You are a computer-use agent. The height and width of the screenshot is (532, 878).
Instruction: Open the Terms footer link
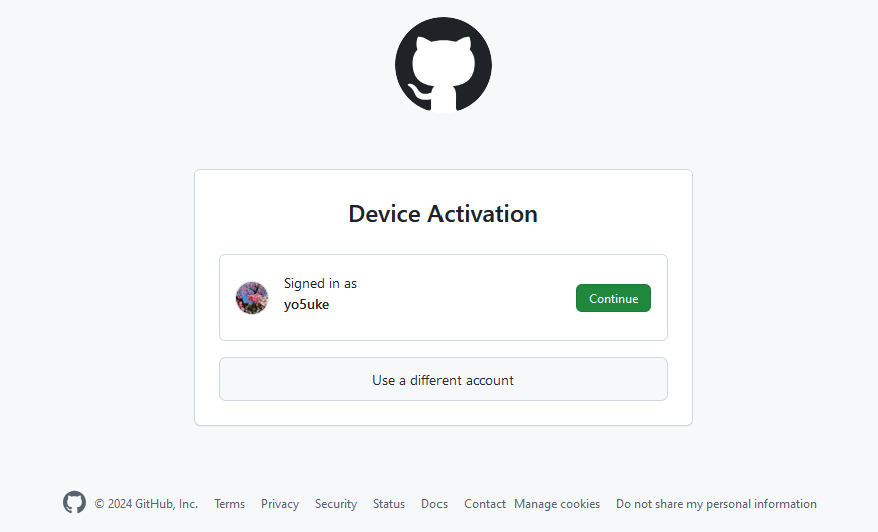[229, 504]
